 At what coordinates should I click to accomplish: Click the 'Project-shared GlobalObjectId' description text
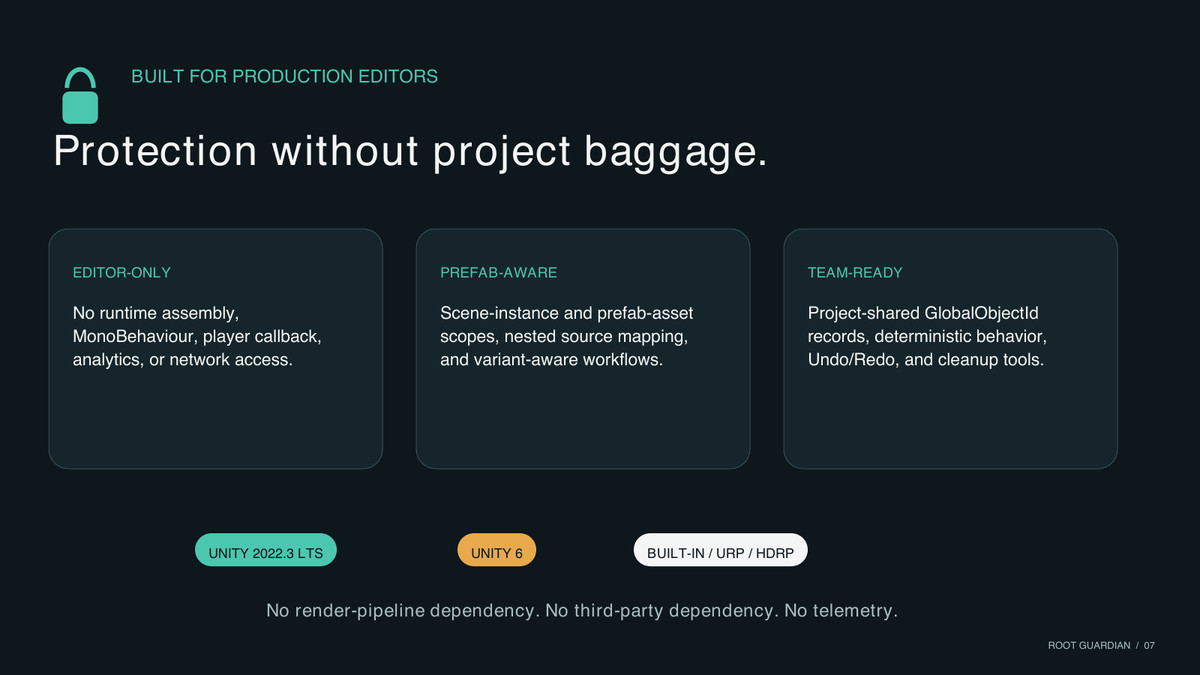click(x=927, y=336)
